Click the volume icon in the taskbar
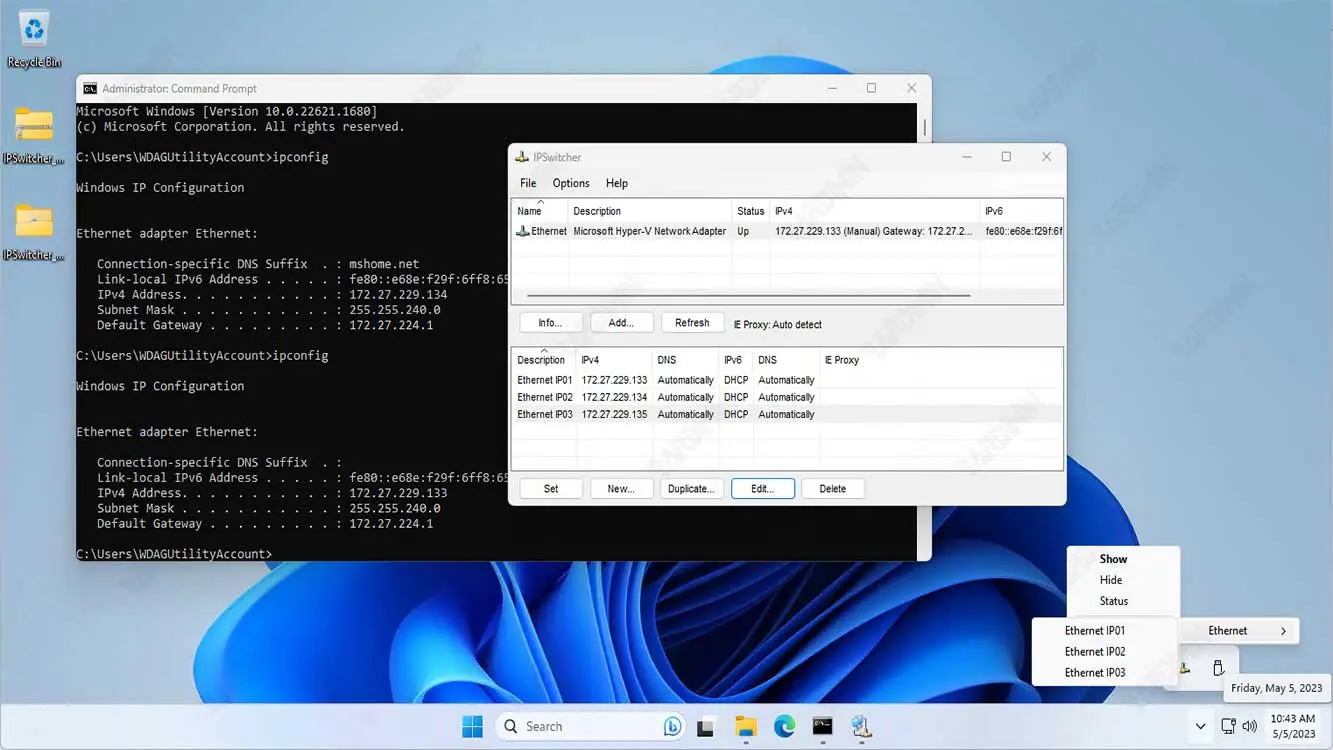This screenshot has height=750, width=1333. point(1249,726)
